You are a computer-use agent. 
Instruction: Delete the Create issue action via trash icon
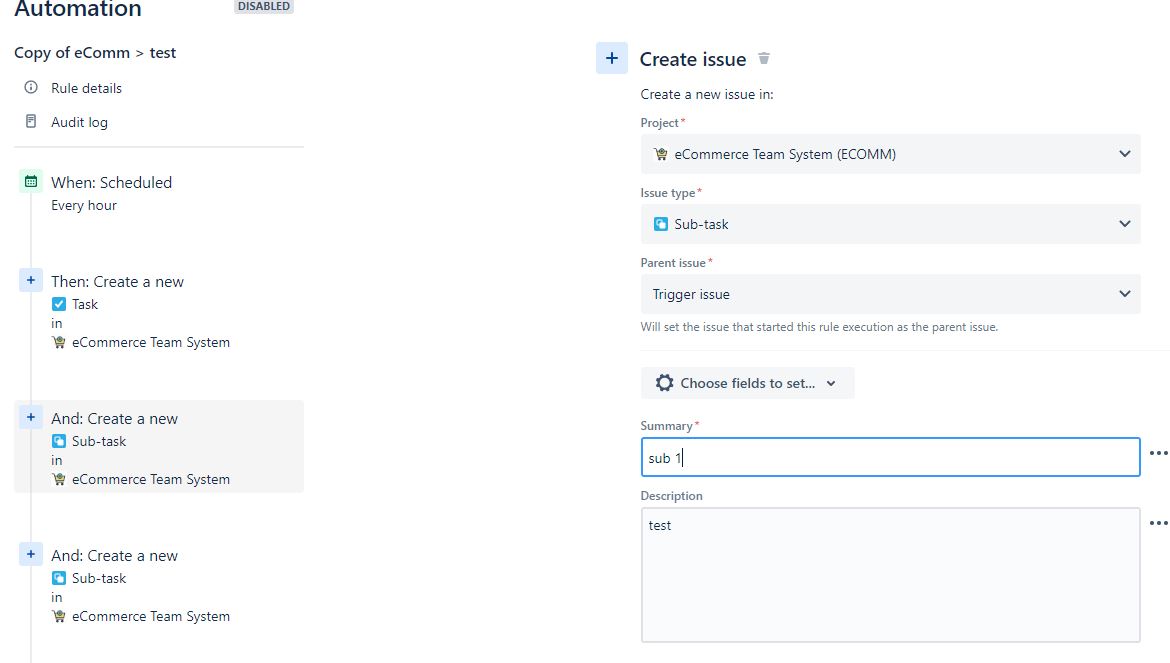click(763, 59)
